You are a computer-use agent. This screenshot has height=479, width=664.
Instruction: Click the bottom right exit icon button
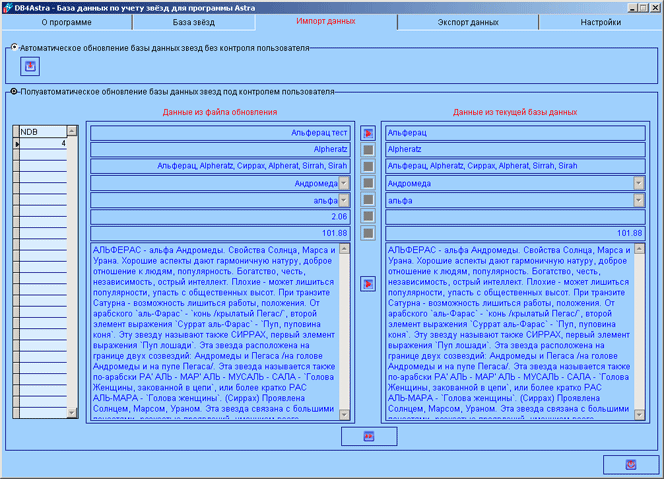click(x=630, y=464)
